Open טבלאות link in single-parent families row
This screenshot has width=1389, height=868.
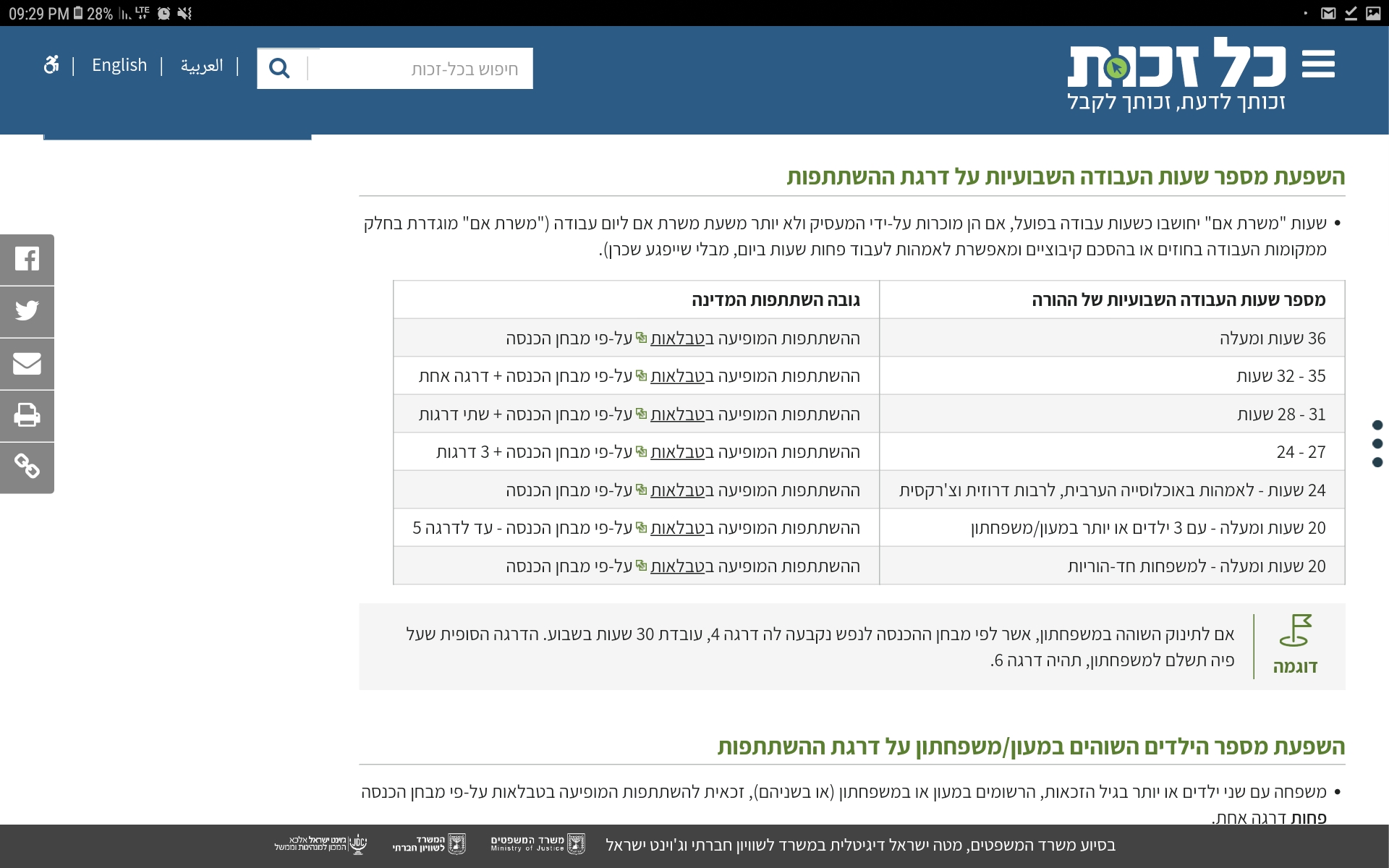pyautogui.click(x=677, y=566)
